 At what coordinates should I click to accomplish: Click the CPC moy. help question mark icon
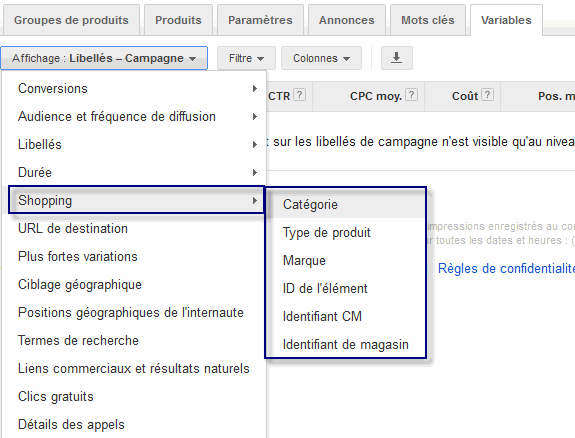(412, 95)
